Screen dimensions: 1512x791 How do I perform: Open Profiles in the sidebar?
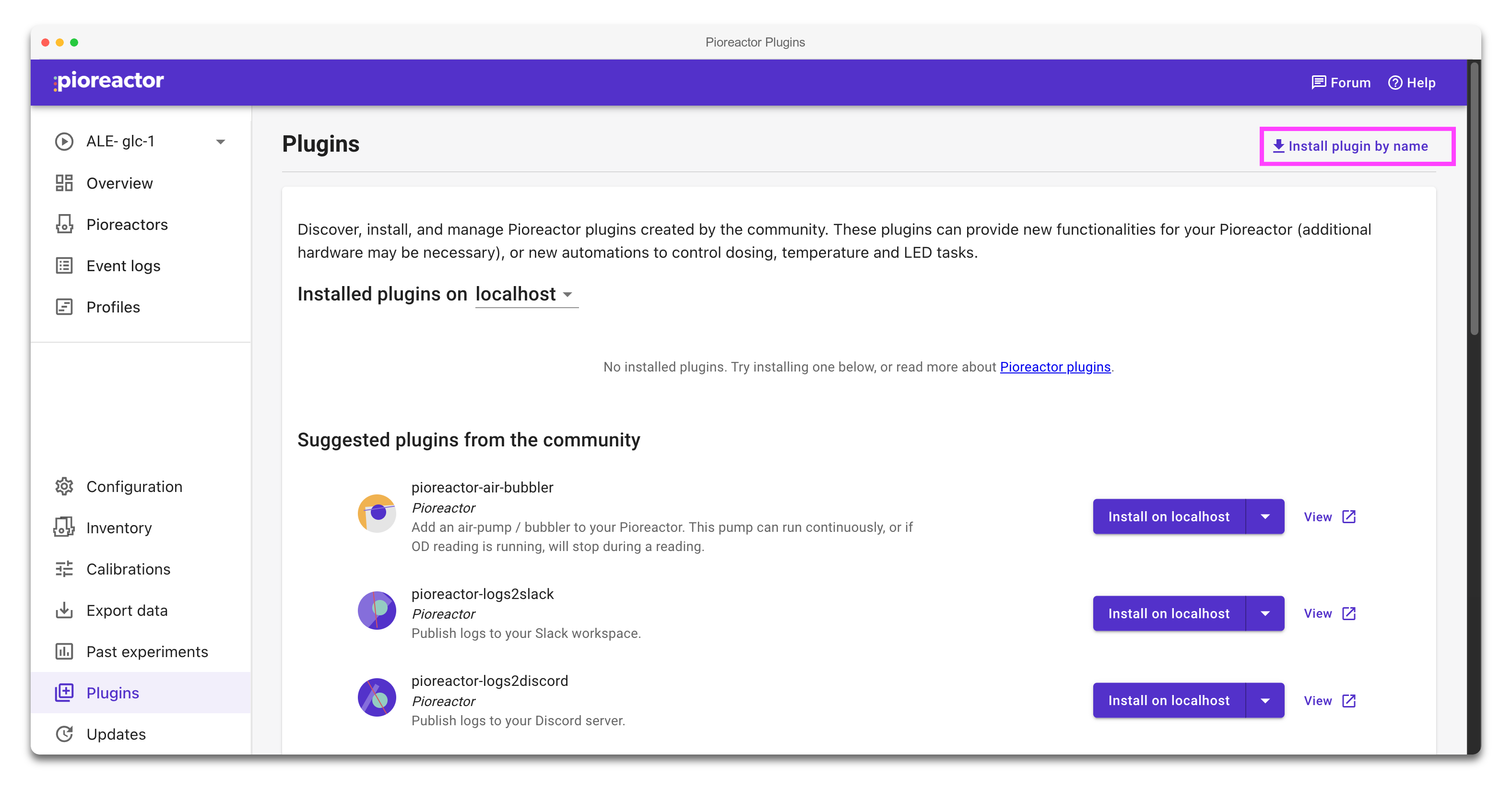[x=113, y=307]
